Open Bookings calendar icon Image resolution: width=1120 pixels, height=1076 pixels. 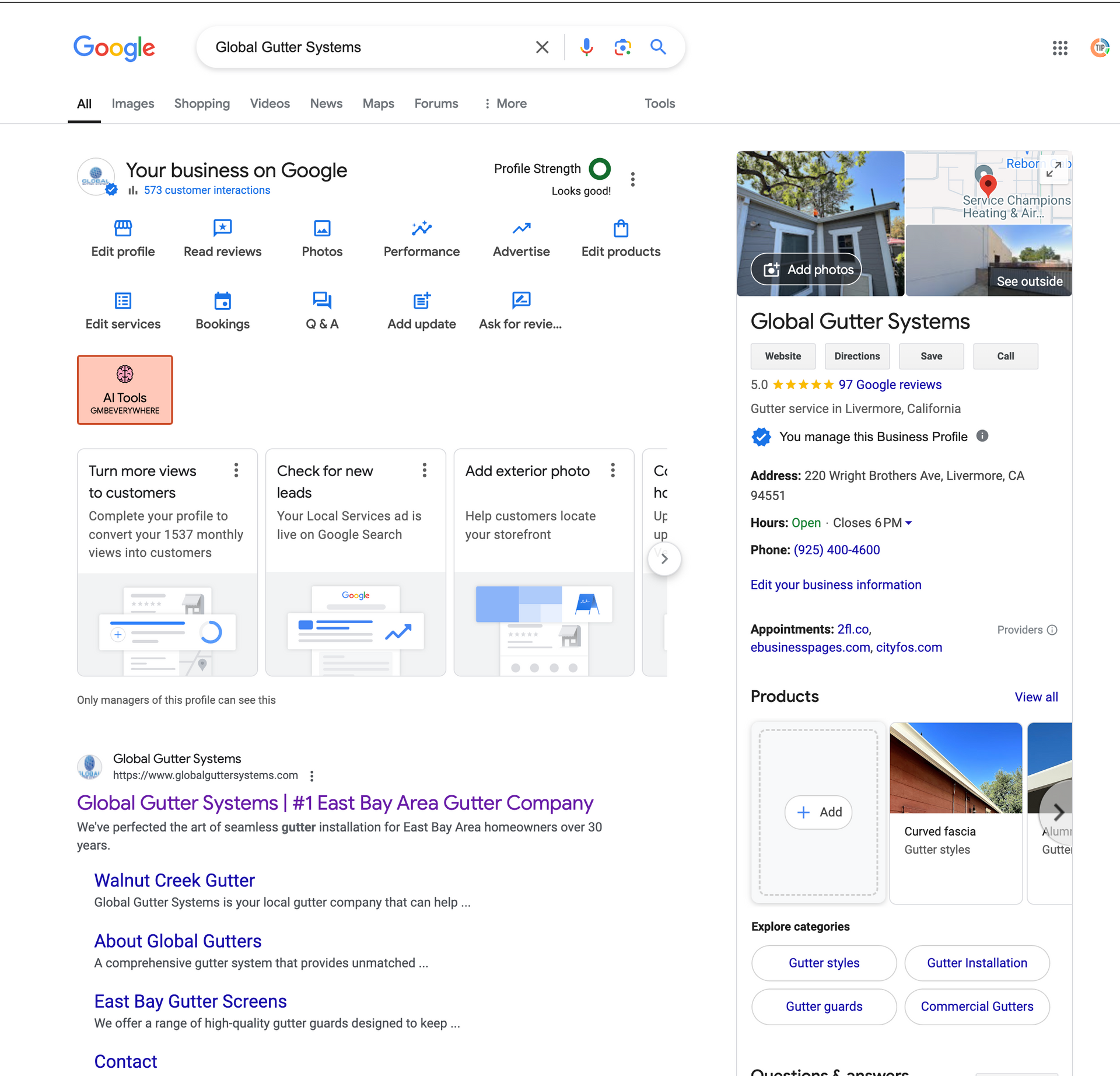223,301
